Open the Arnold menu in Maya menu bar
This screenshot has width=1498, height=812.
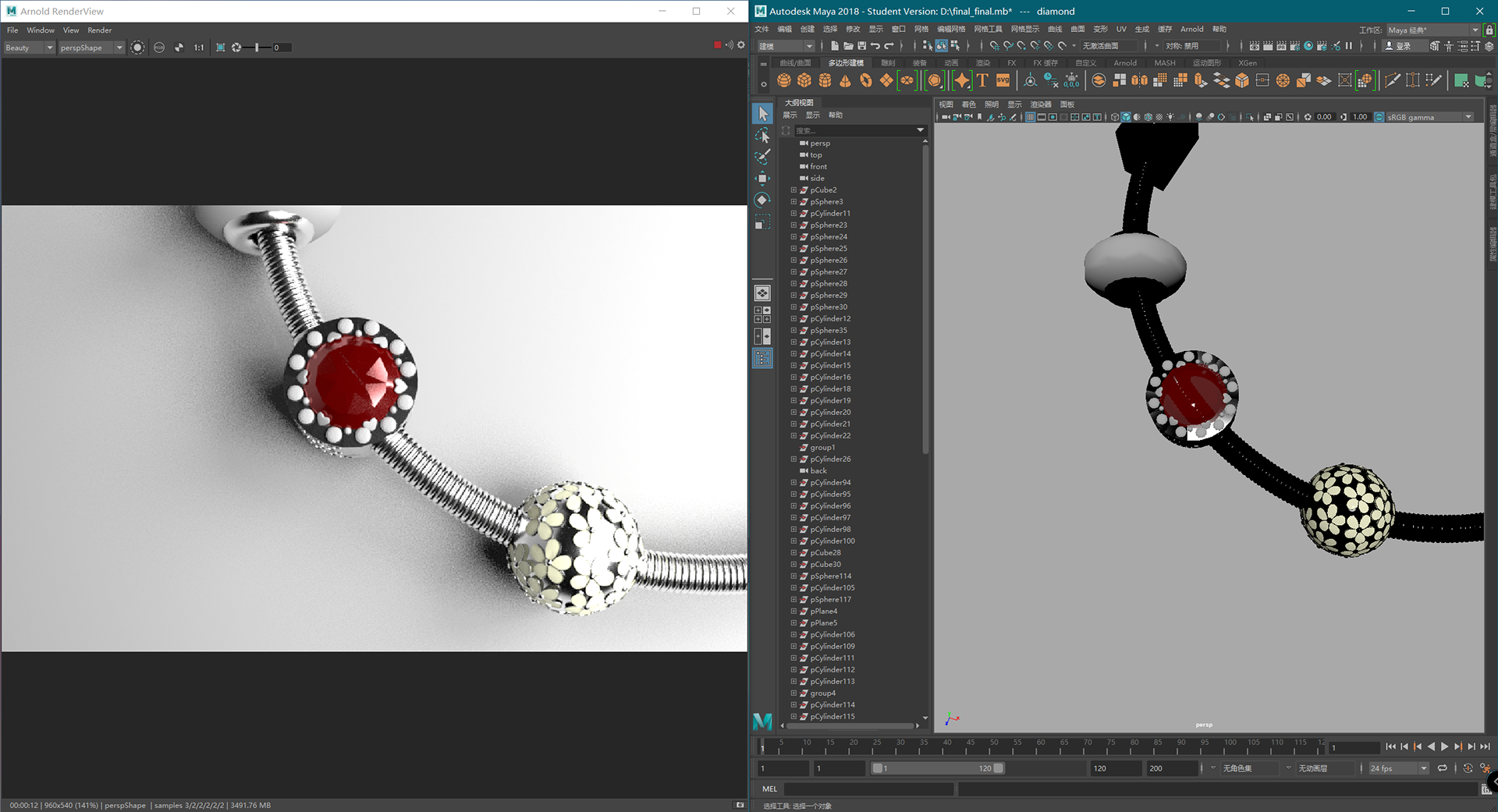tap(1191, 30)
